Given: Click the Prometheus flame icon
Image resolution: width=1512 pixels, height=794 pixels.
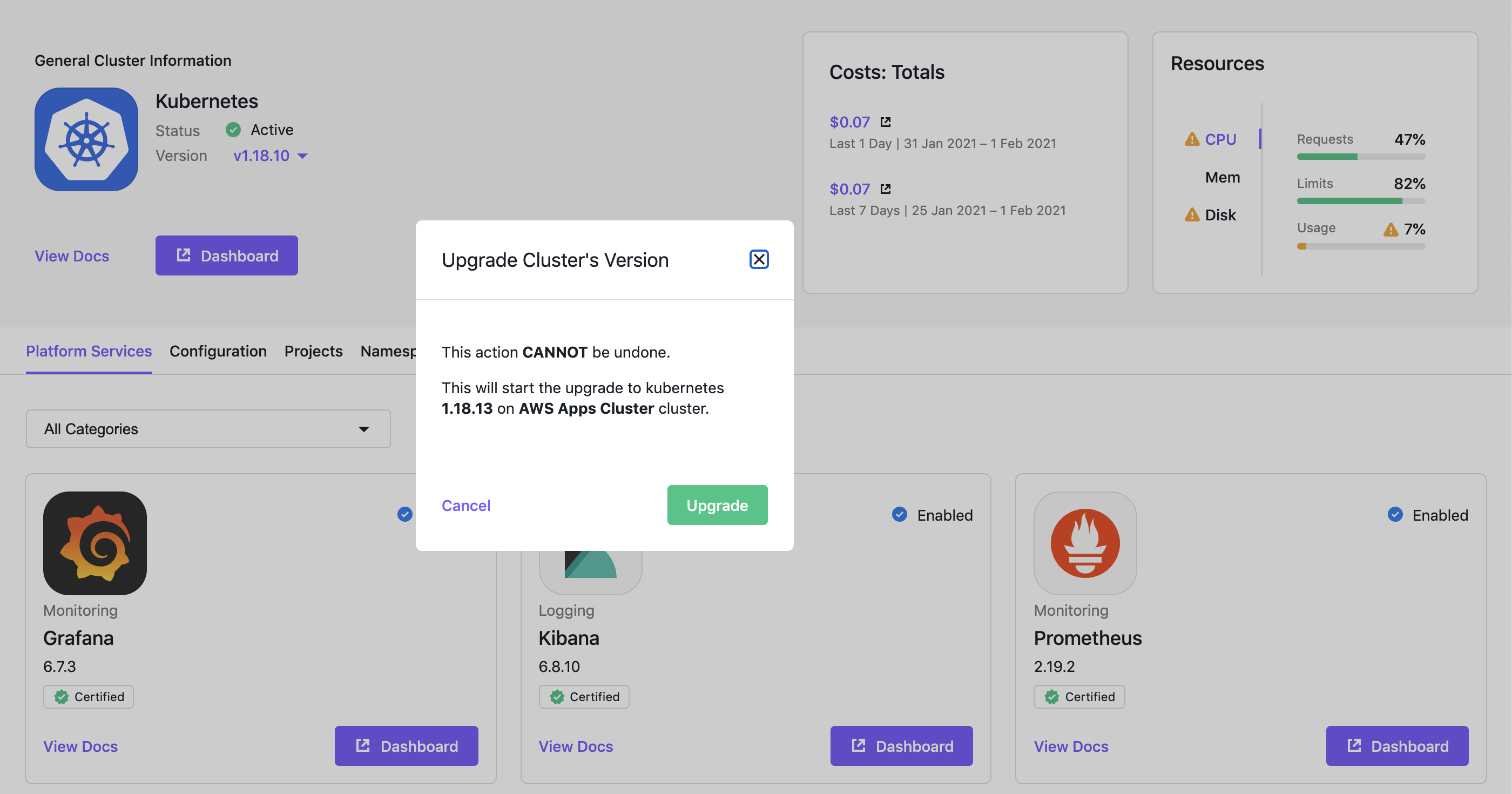Looking at the screenshot, I should 1085,543.
